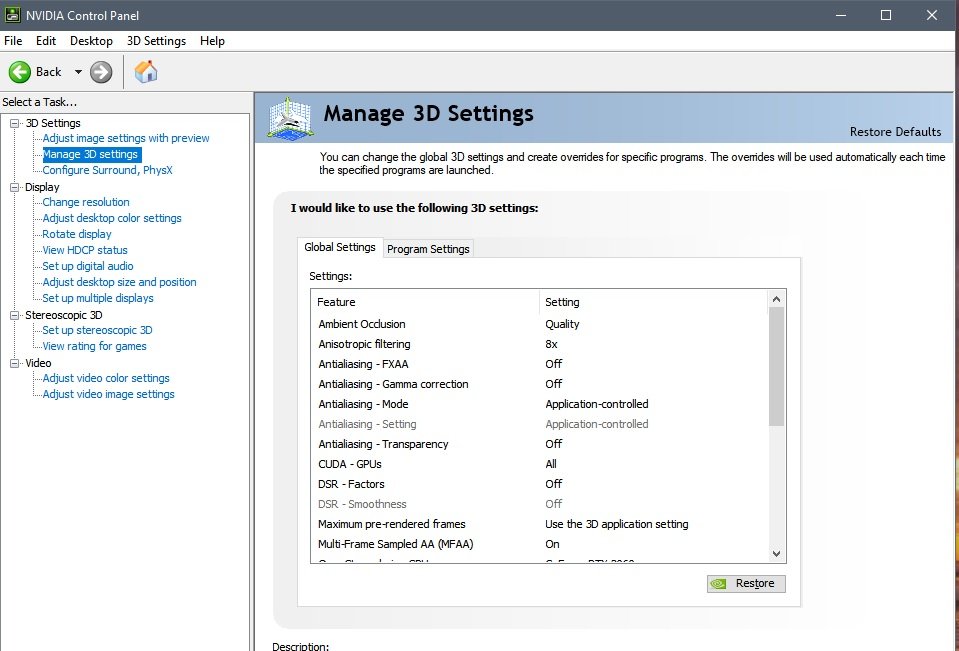This screenshot has height=651, width=959.
Task: Open Adjust video color settings
Action: click(x=106, y=378)
